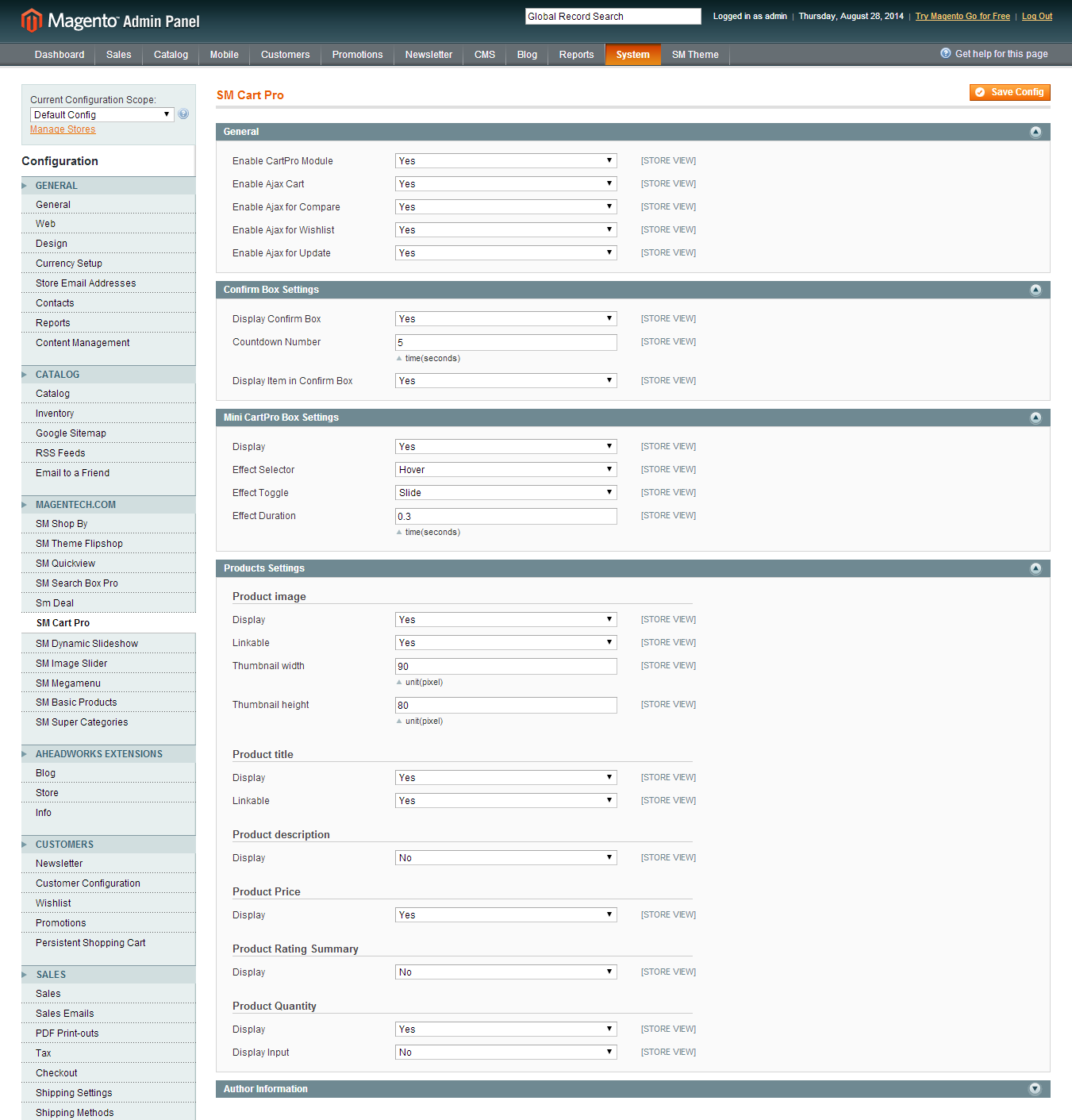
Task: Open the Manage Stores link
Action: [x=63, y=129]
